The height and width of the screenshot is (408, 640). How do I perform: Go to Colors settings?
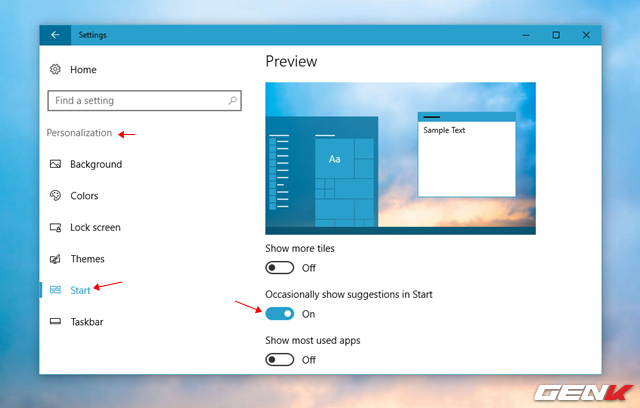click(84, 196)
